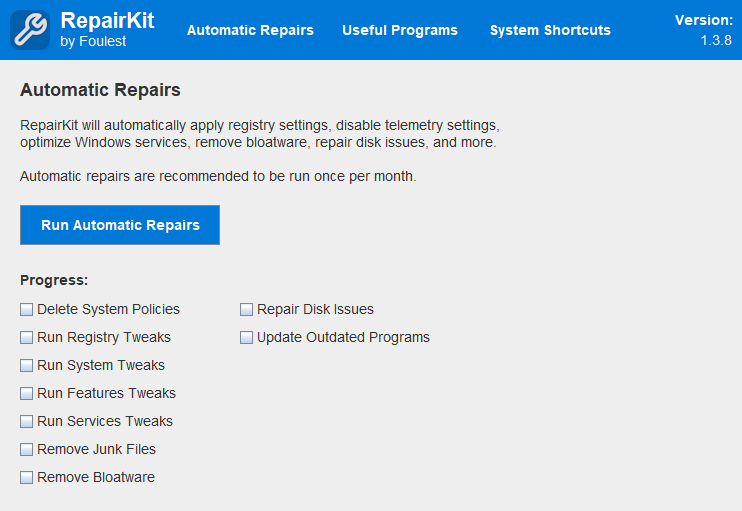
Task: Open the System Shortcuts tab
Action: [x=550, y=30]
